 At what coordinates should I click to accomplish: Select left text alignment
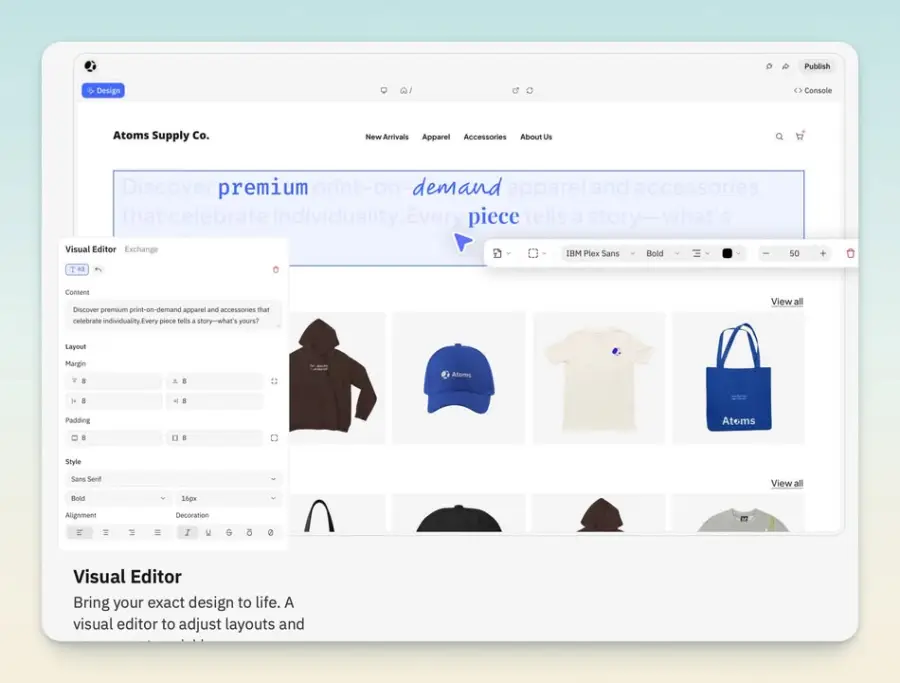(x=79, y=533)
